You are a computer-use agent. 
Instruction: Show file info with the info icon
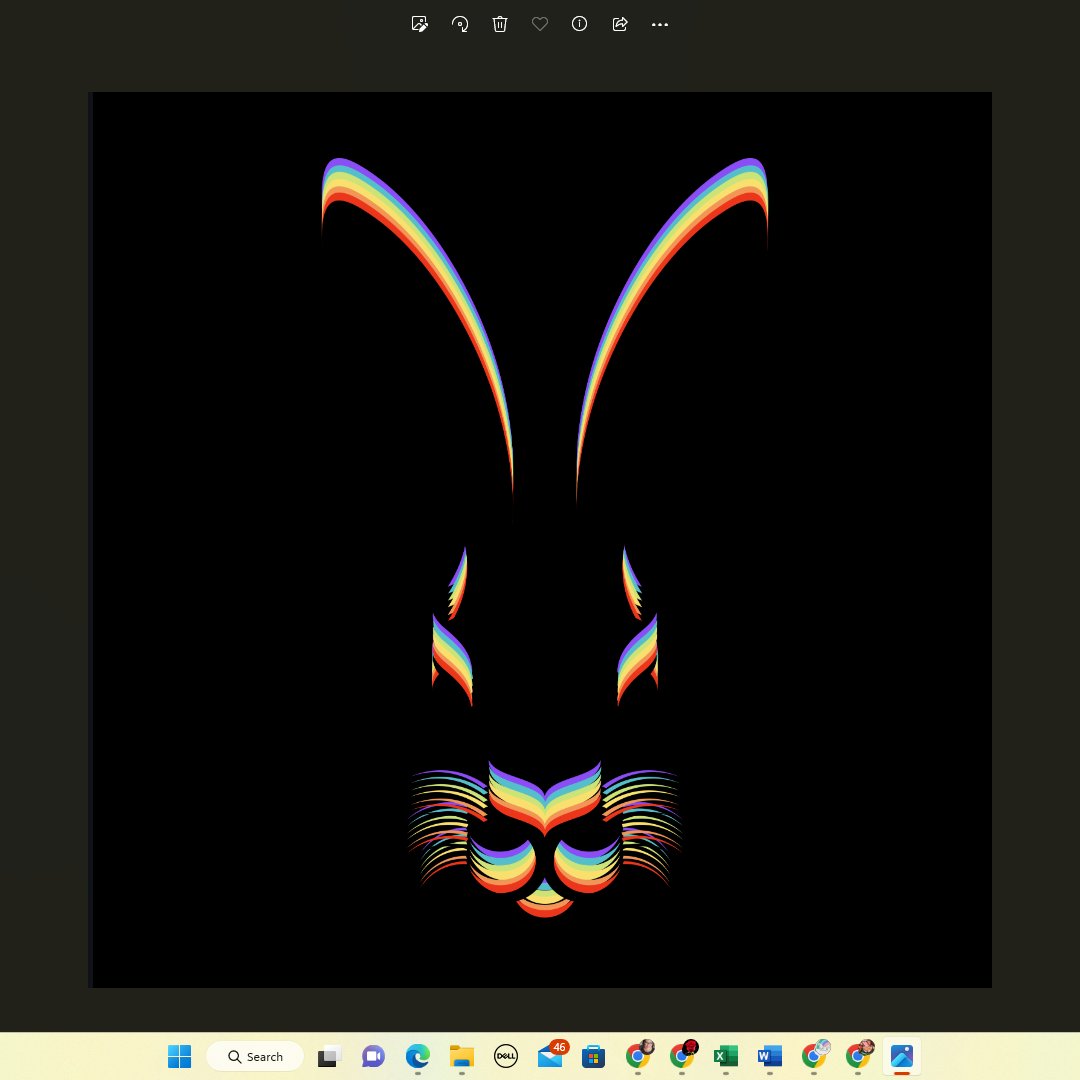click(579, 24)
